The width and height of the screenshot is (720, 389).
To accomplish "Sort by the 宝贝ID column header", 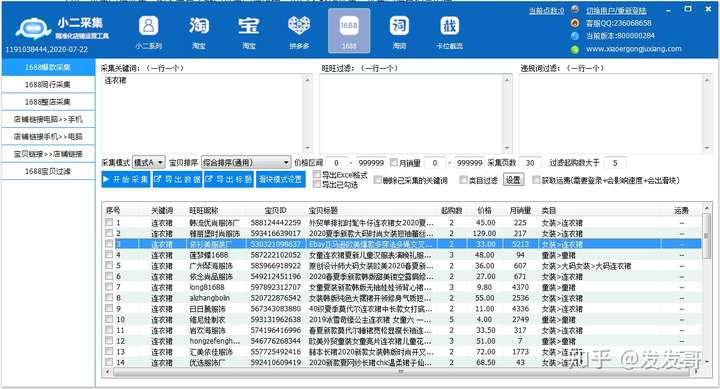I will click(x=276, y=210).
